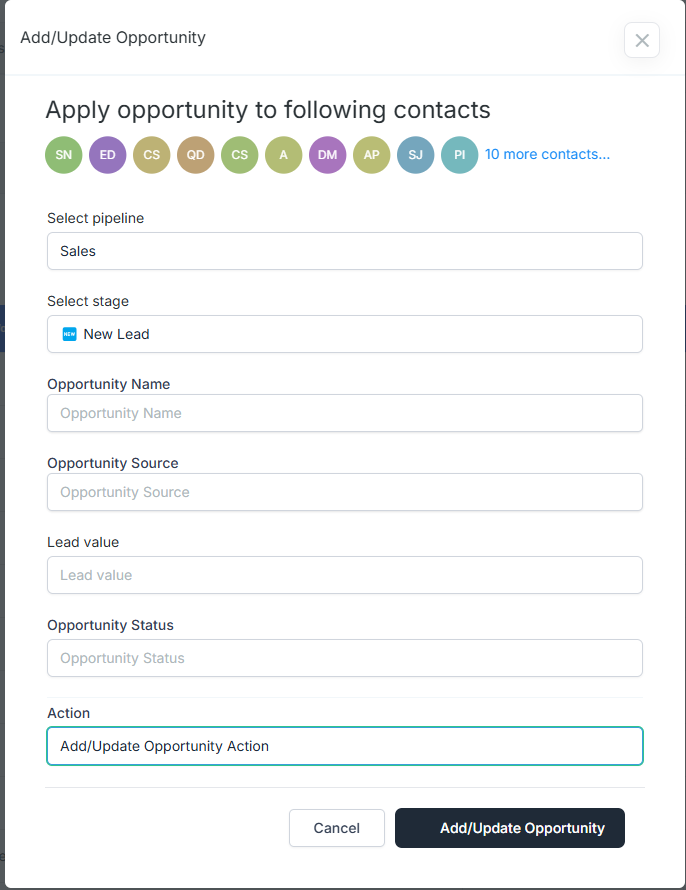Close the Add/Update Opportunity dialog
Viewport: 686px width, 890px height.
pos(642,40)
